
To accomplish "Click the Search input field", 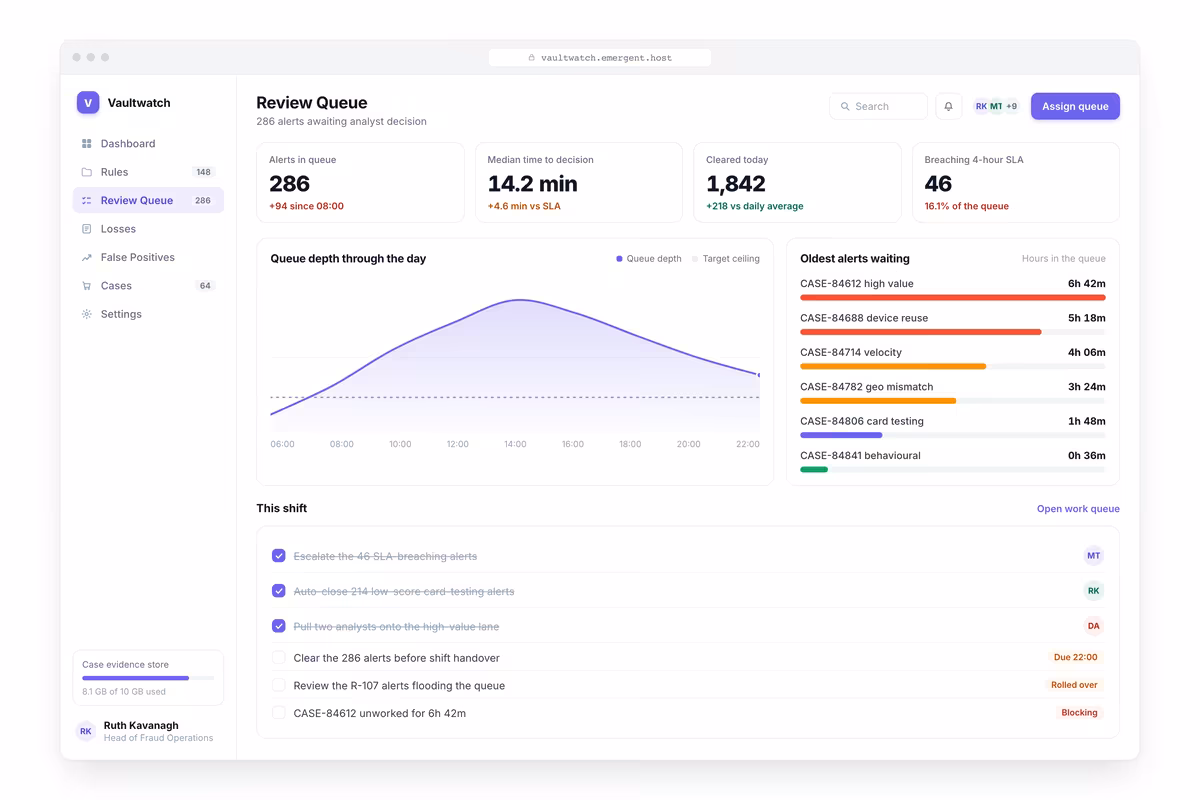I will coord(878,106).
